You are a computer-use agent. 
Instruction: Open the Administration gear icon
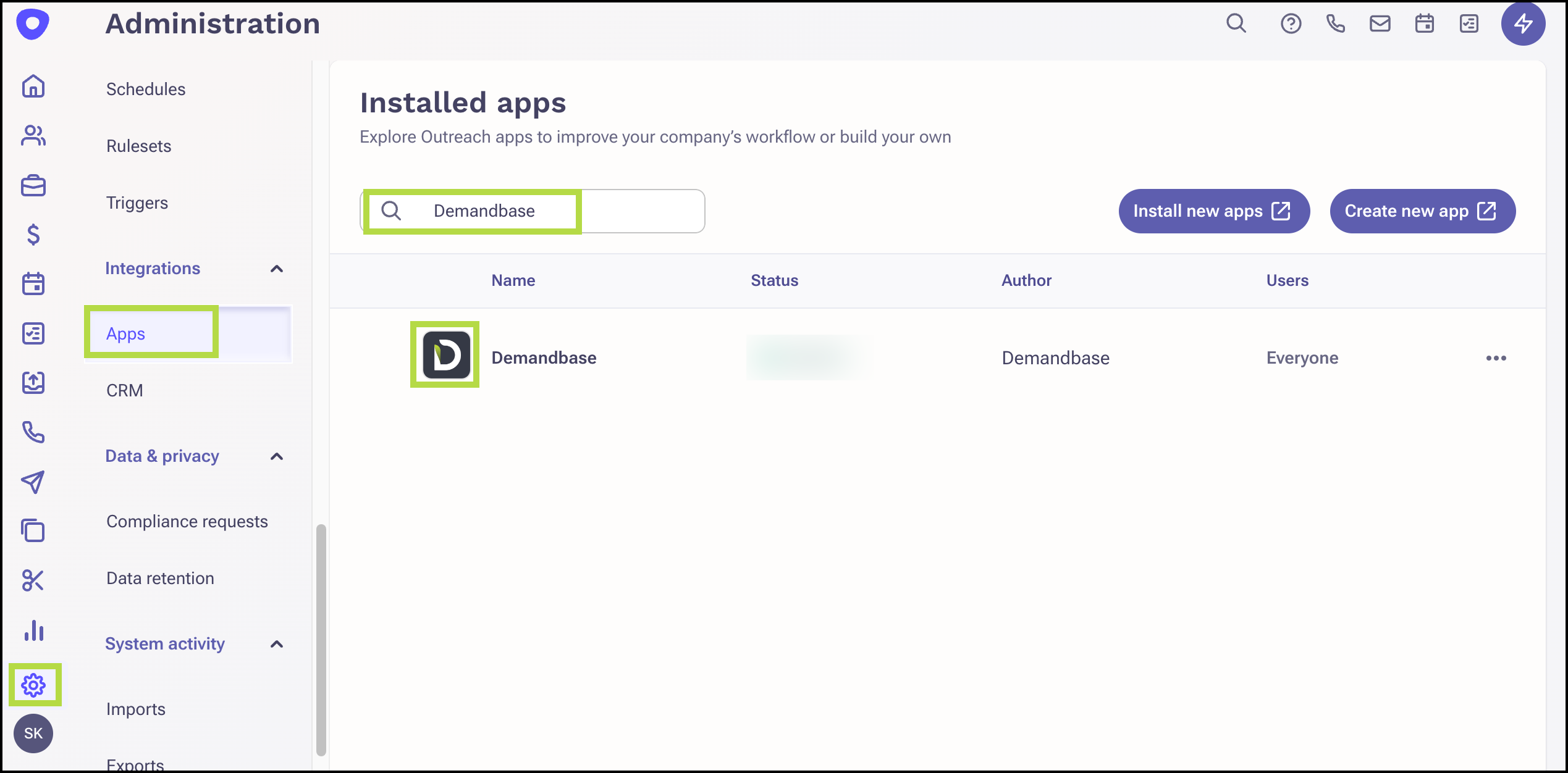pos(33,685)
